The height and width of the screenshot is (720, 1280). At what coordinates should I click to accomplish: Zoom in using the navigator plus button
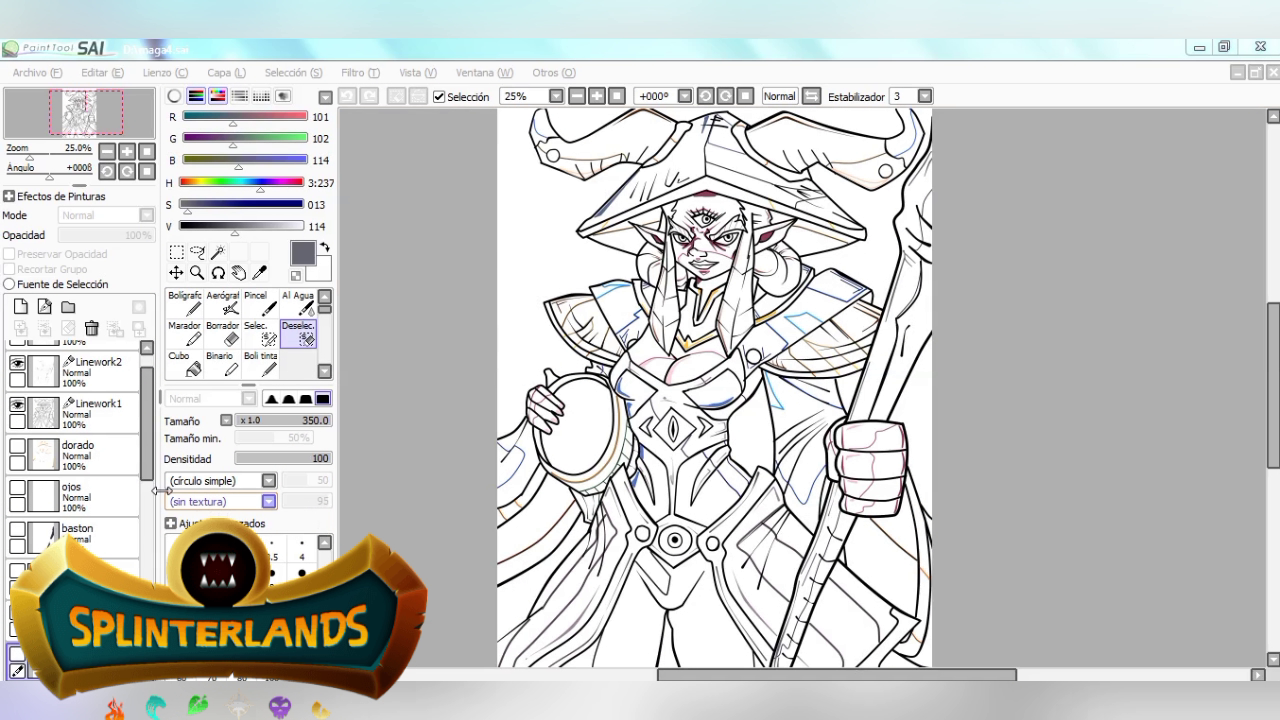pos(127,151)
